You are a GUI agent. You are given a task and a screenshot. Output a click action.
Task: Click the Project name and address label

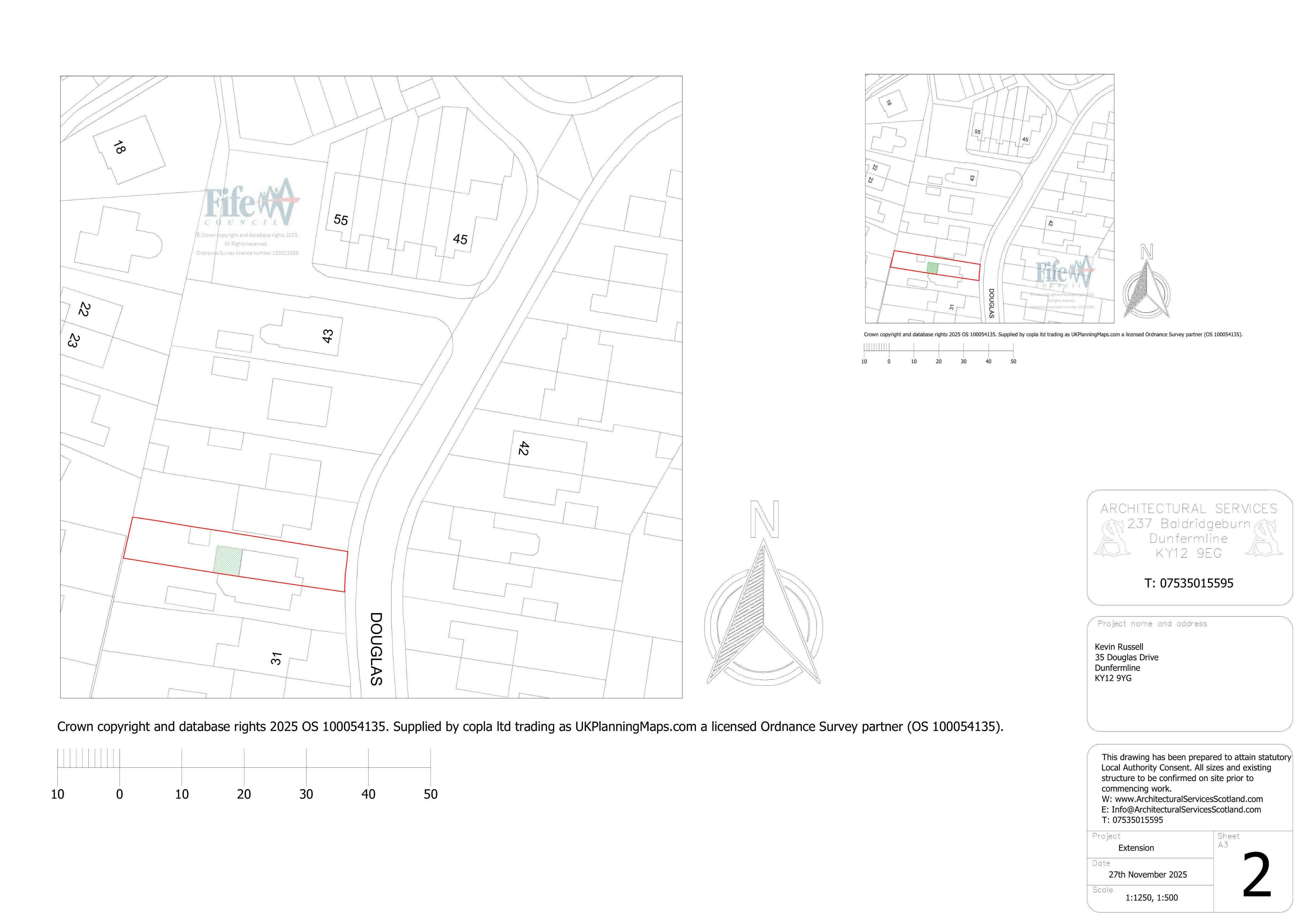click(1152, 624)
